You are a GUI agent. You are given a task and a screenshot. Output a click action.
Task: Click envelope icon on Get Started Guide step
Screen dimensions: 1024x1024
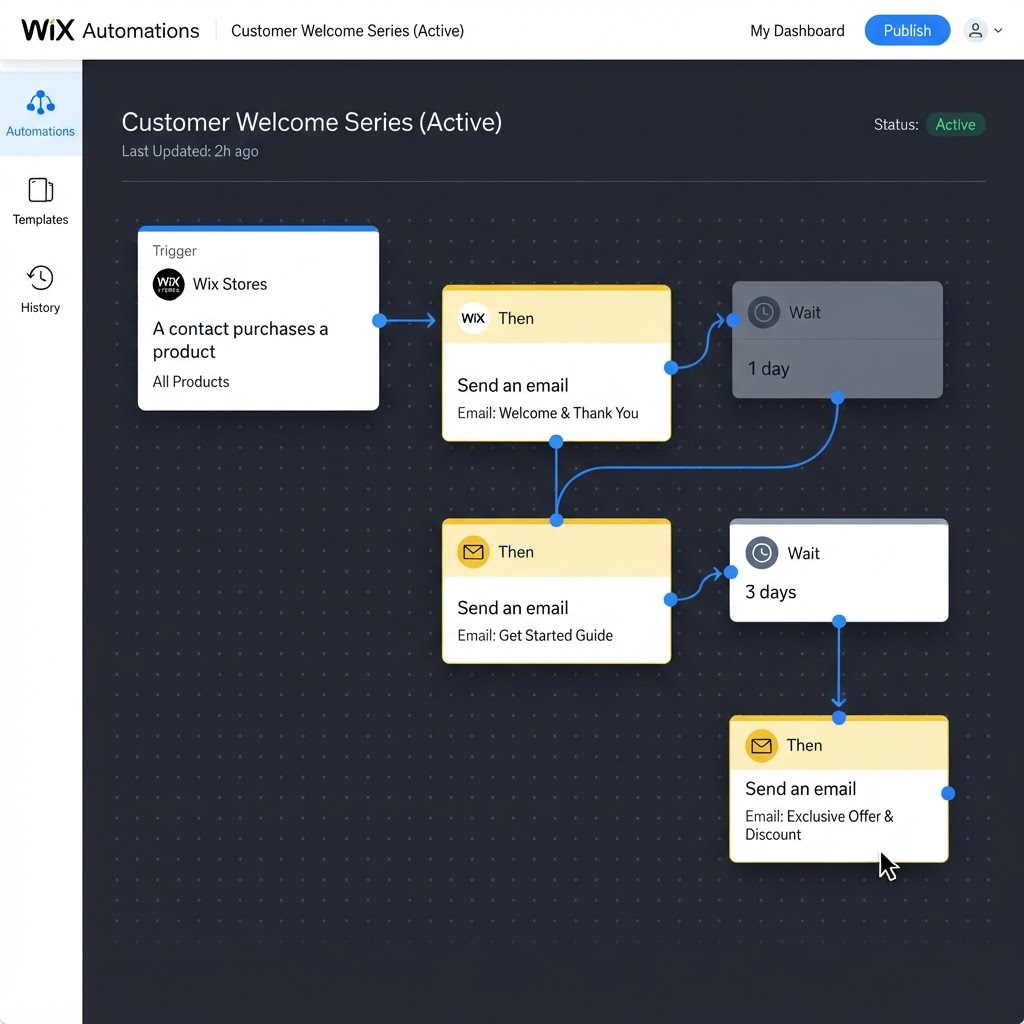[473, 552]
